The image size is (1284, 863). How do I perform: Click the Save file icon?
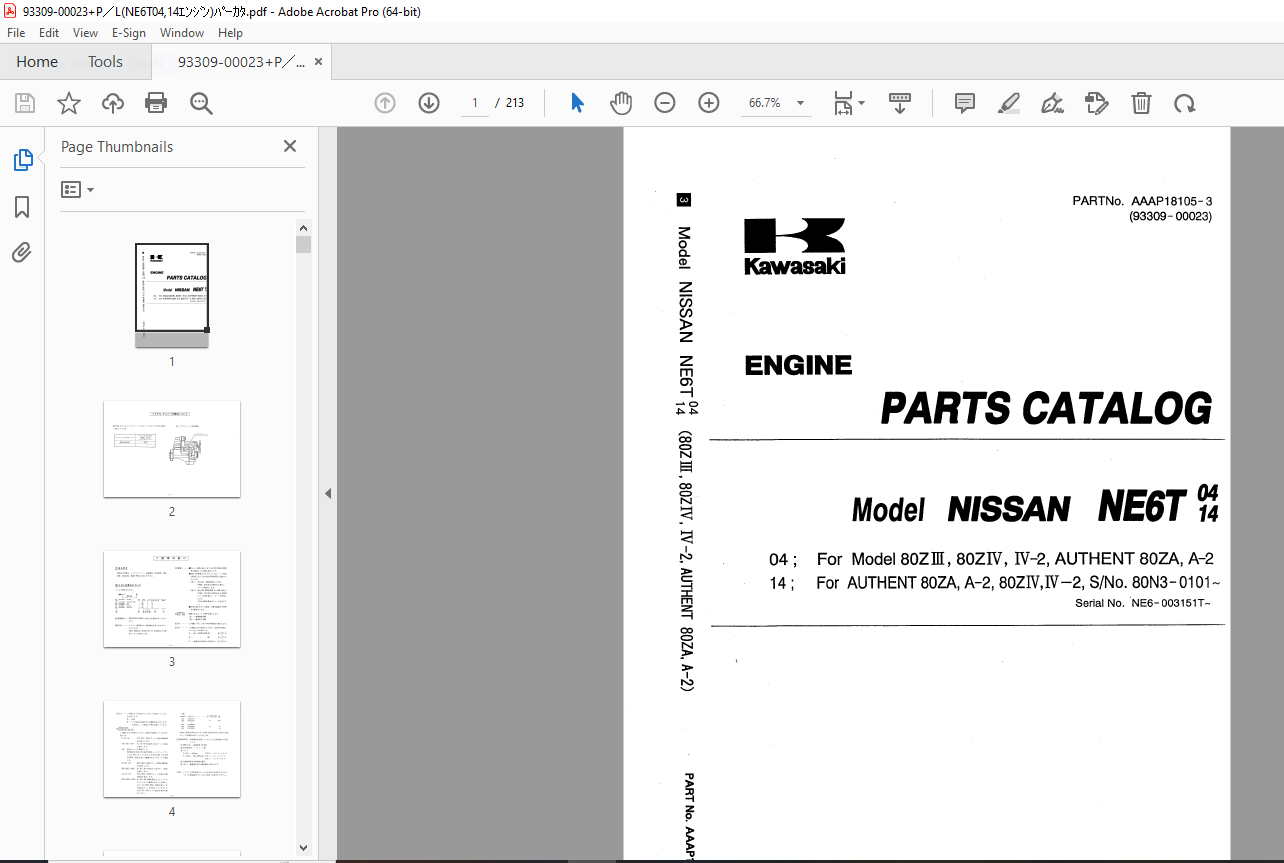click(25, 103)
